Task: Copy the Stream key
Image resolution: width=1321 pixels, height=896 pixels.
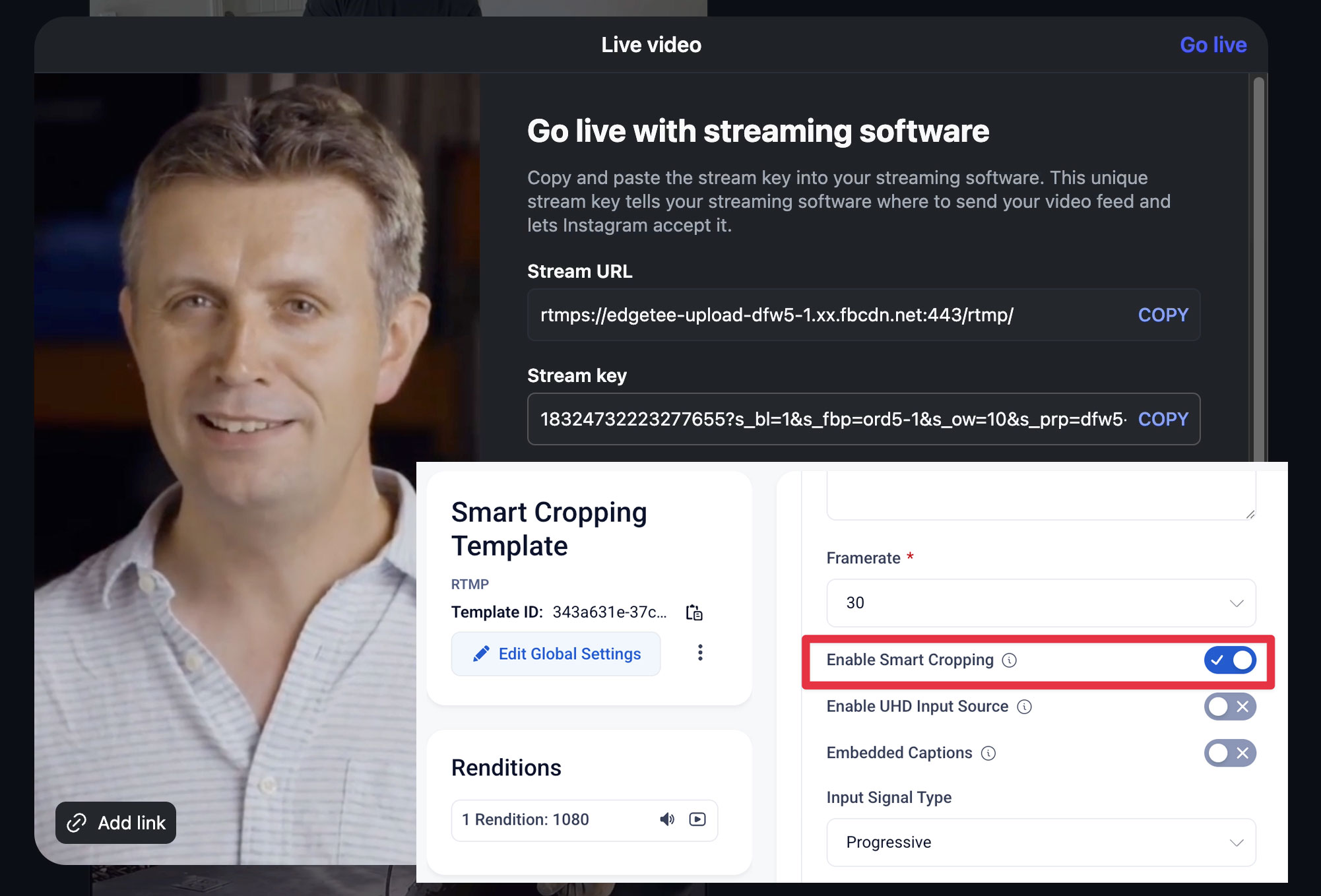Action: 1163,419
